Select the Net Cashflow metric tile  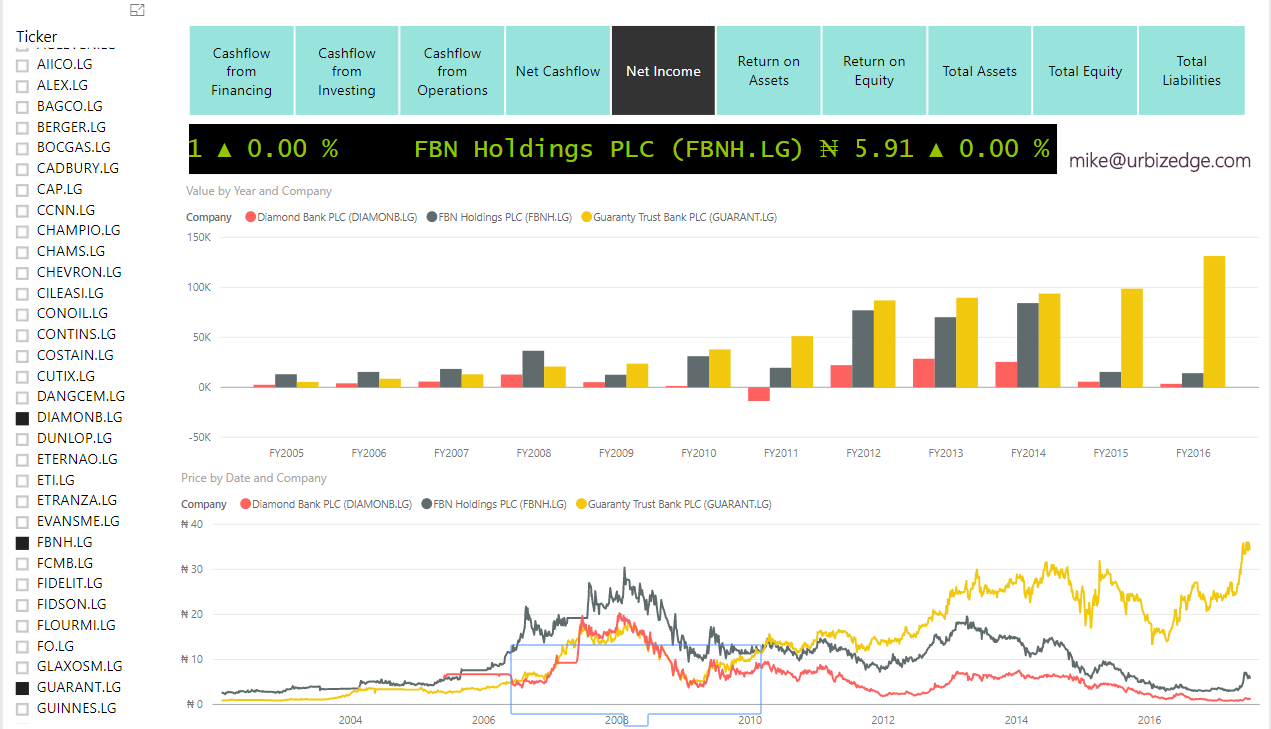[557, 70]
